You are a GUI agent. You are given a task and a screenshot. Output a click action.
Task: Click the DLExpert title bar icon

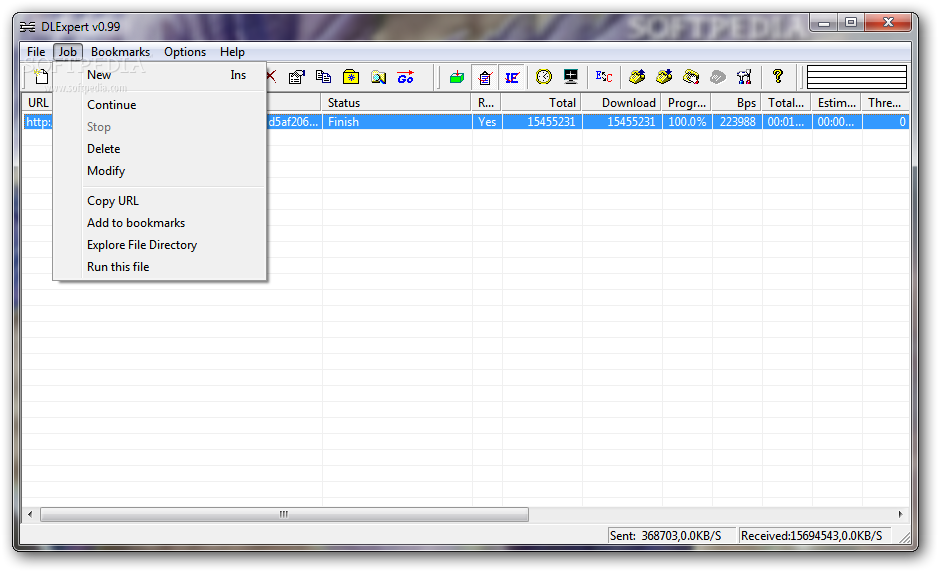tap(28, 27)
